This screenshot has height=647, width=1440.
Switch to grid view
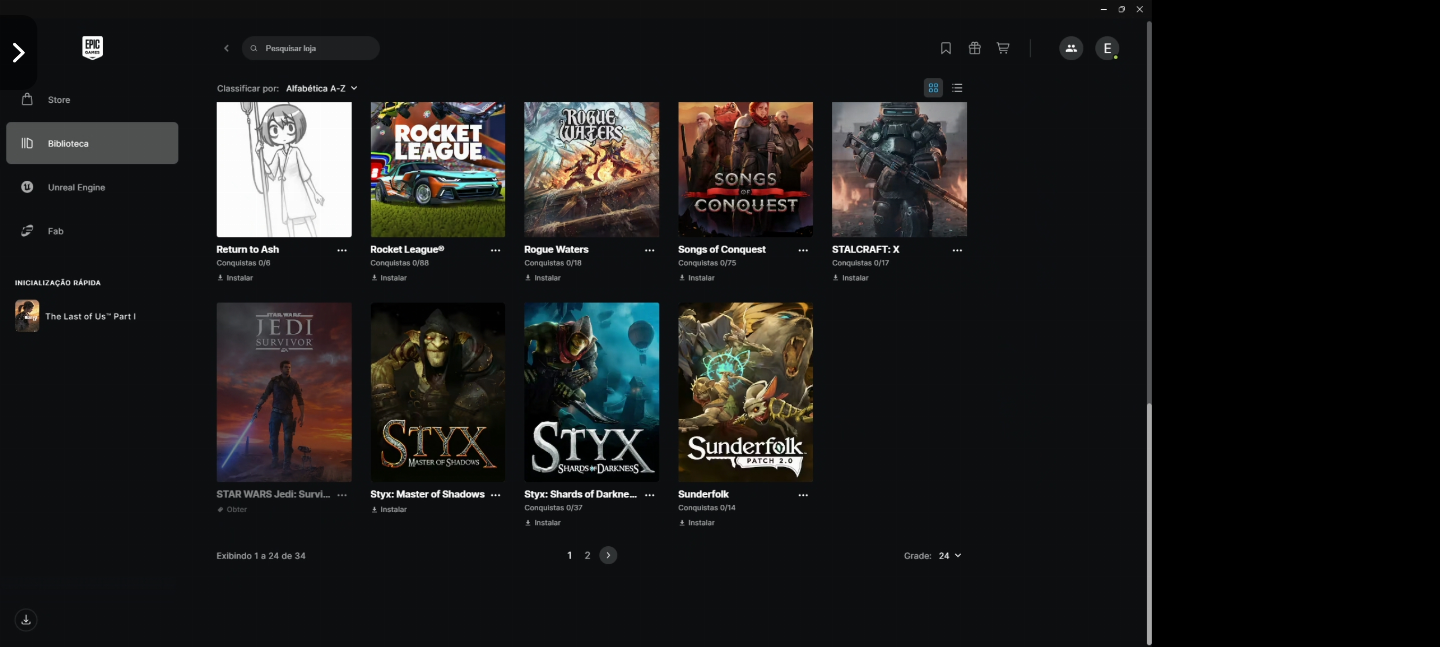click(933, 88)
